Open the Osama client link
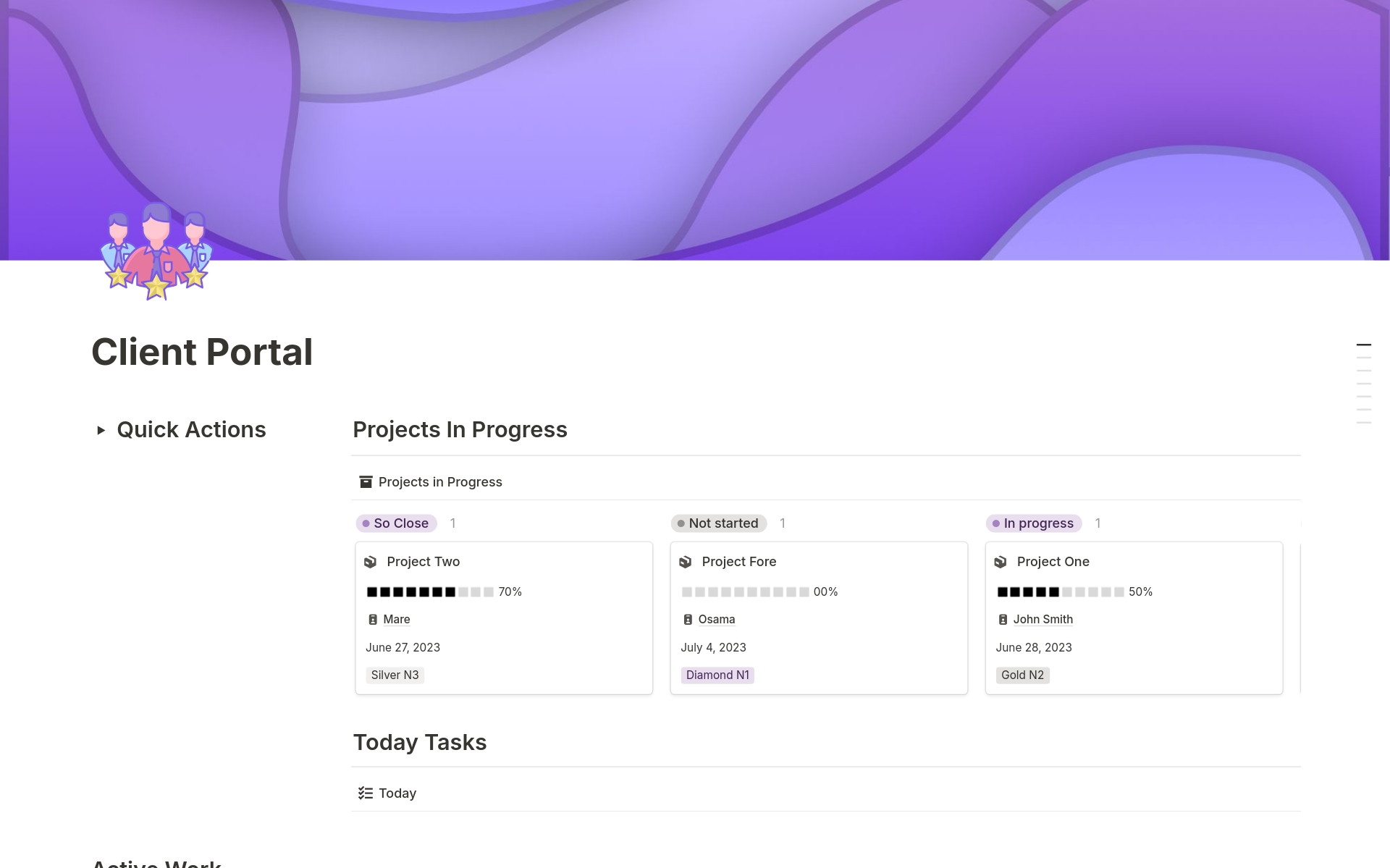This screenshot has height=868, width=1390. click(x=716, y=620)
